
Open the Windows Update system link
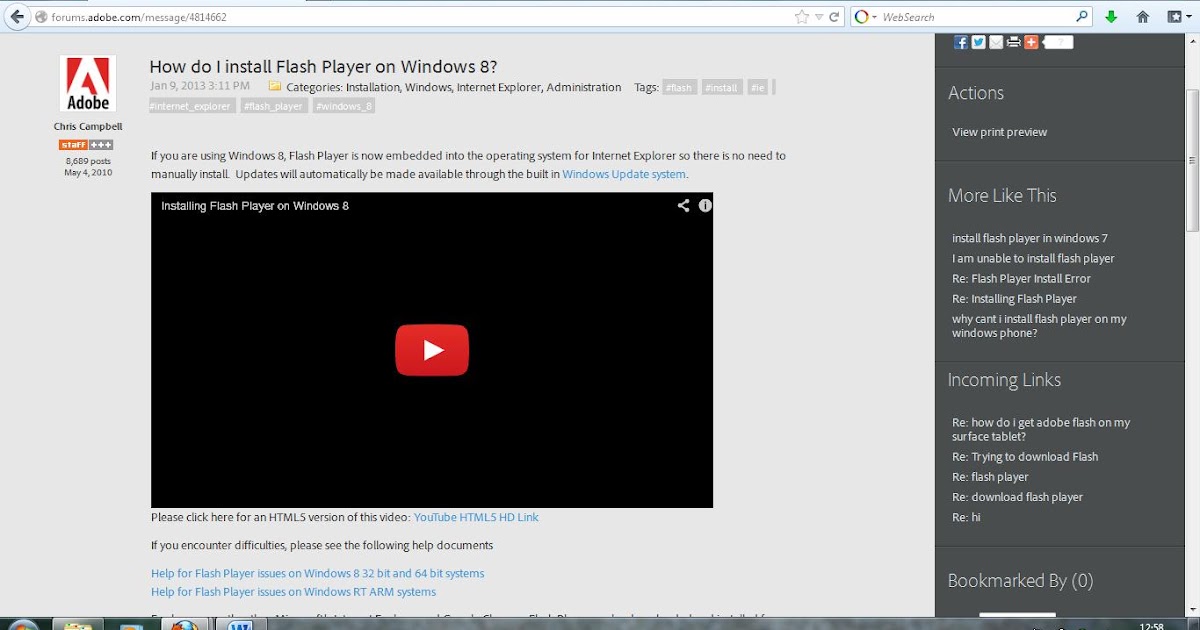coord(624,174)
